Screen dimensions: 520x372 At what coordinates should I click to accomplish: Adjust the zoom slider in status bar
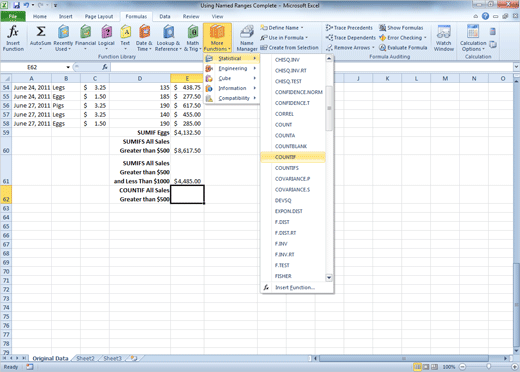coord(488,367)
